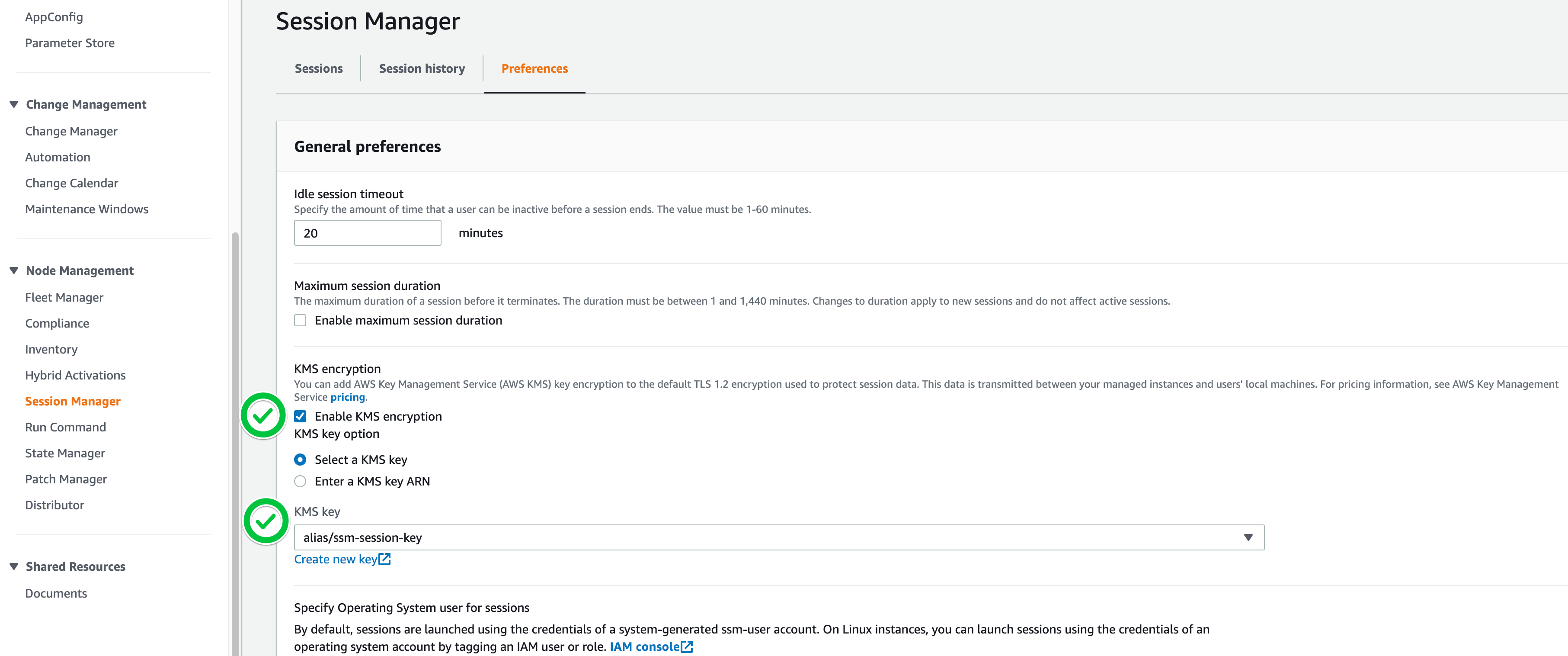Click the green checkmark beside Enable KMS encryption
The image size is (1568, 656).
pos(263,415)
